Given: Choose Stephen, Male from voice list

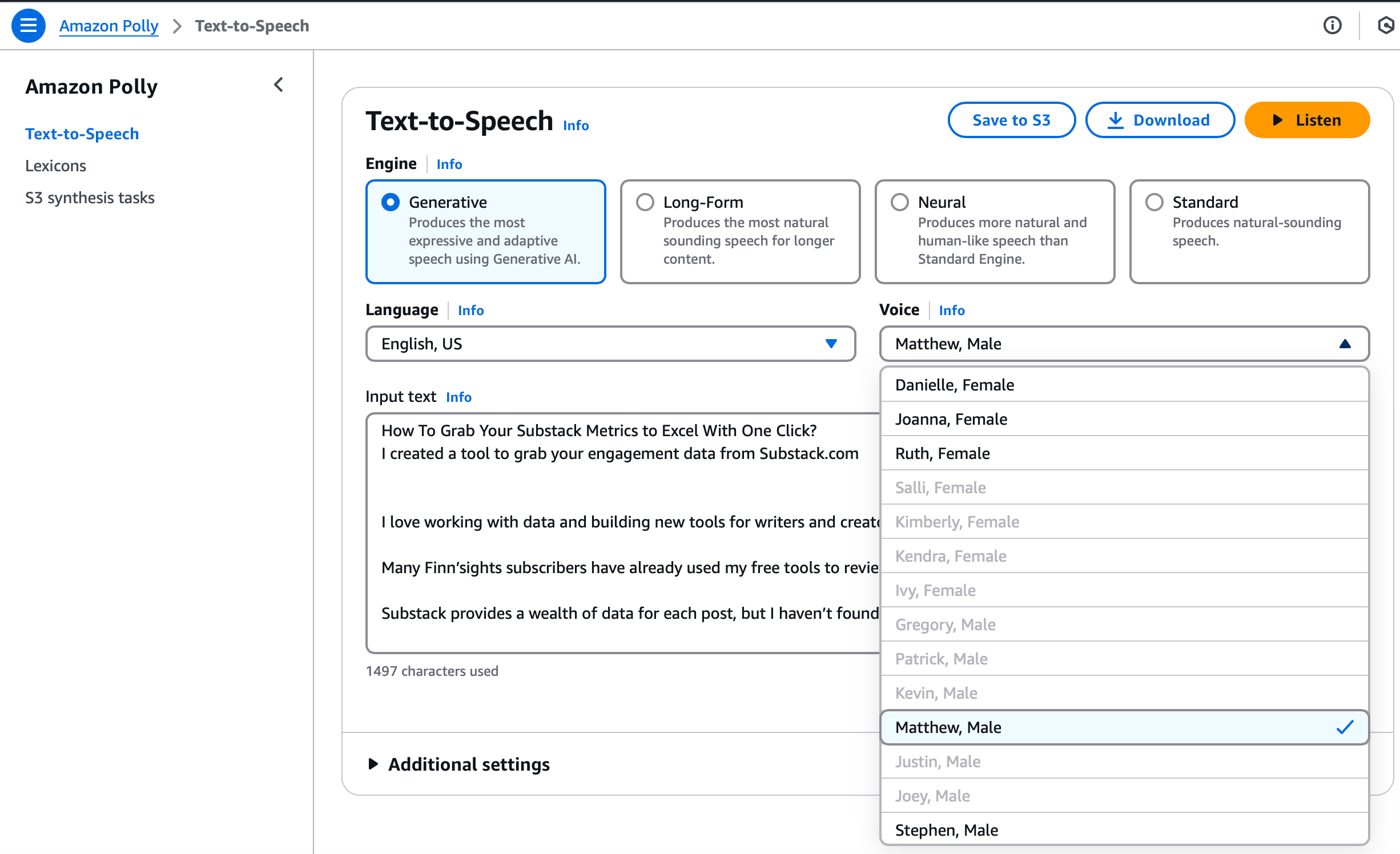Looking at the screenshot, I should [x=1124, y=829].
